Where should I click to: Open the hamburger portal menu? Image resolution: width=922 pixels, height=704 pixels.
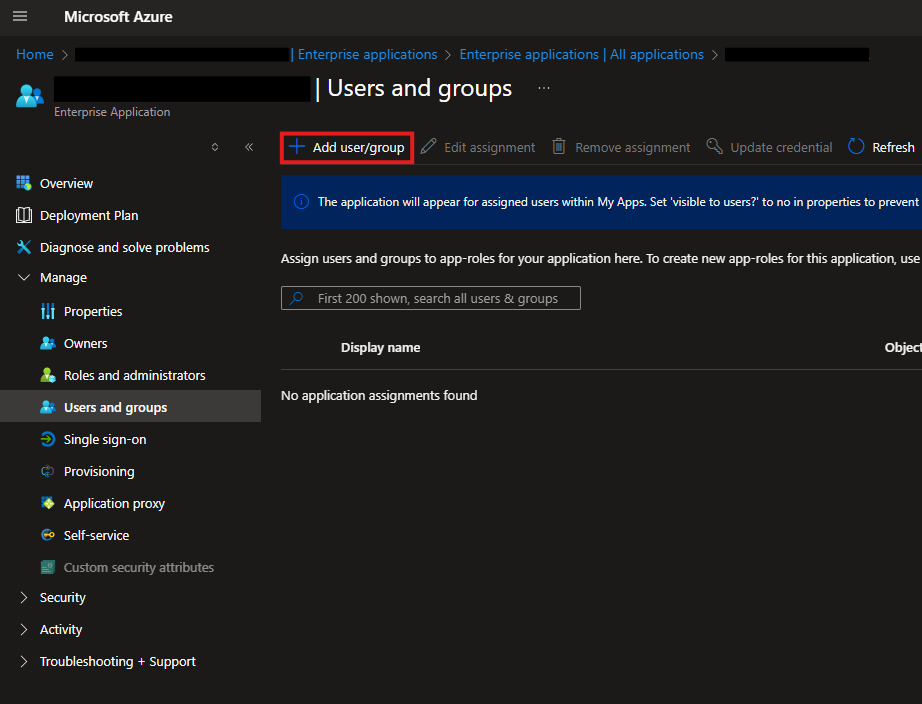(x=20, y=16)
